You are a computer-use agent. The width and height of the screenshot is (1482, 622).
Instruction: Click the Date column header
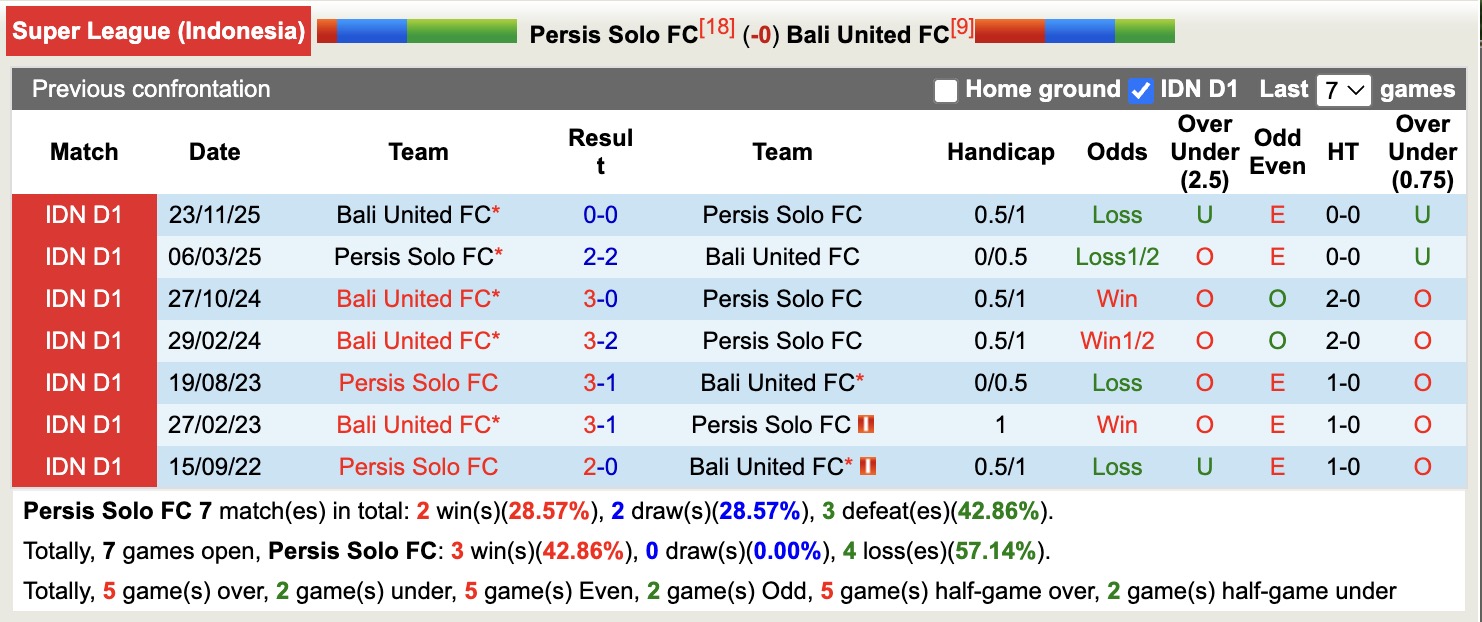213,151
